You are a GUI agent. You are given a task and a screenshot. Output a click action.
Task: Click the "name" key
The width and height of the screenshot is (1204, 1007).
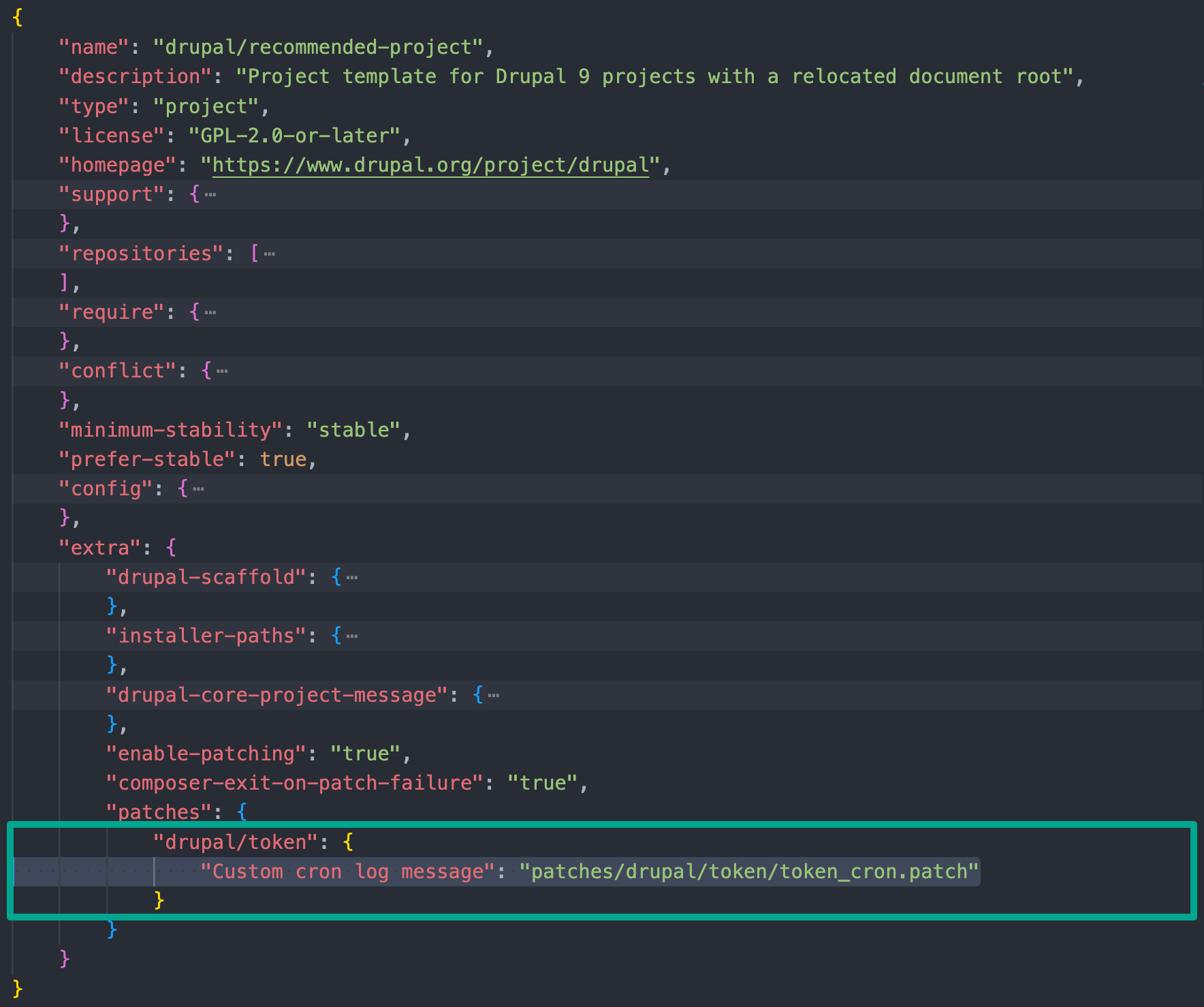[94, 47]
